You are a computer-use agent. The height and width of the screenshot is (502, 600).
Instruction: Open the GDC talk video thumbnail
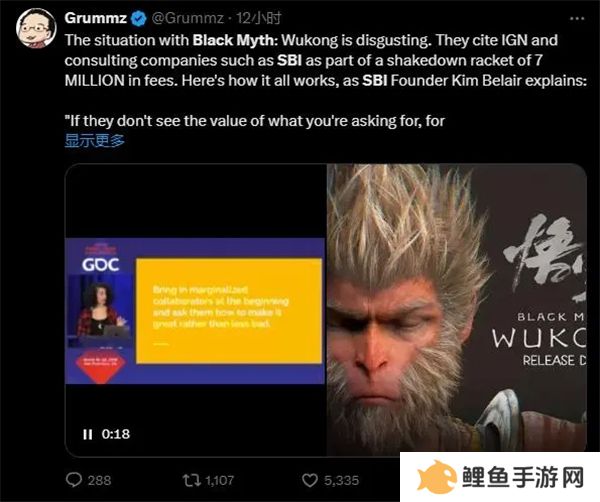(195, 311)
